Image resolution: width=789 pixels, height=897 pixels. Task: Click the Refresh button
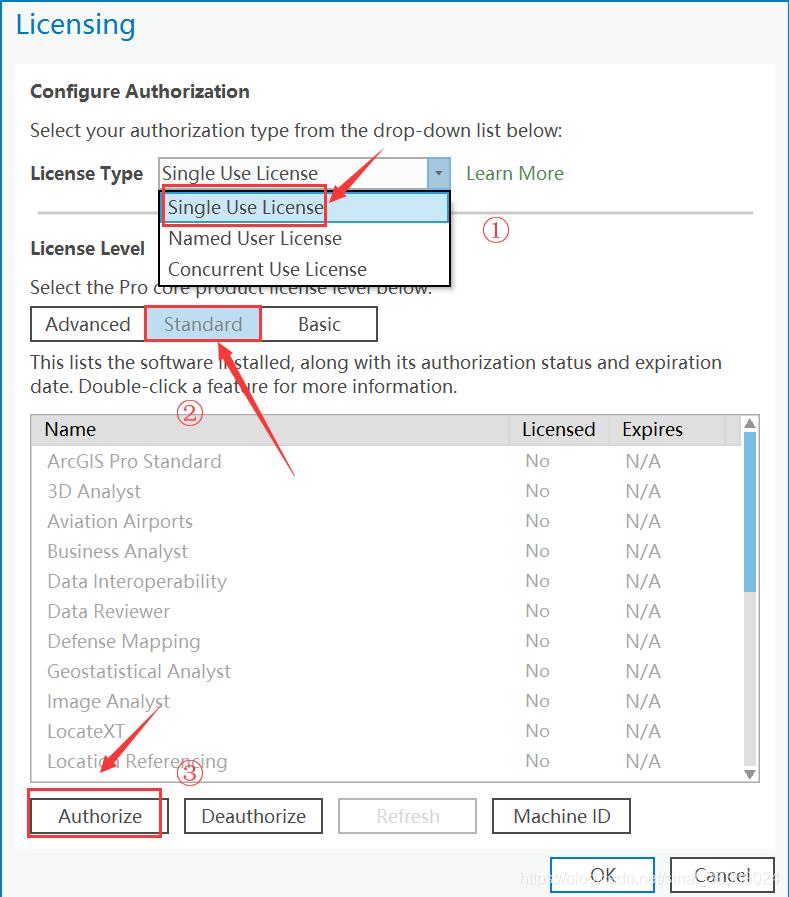407,816
